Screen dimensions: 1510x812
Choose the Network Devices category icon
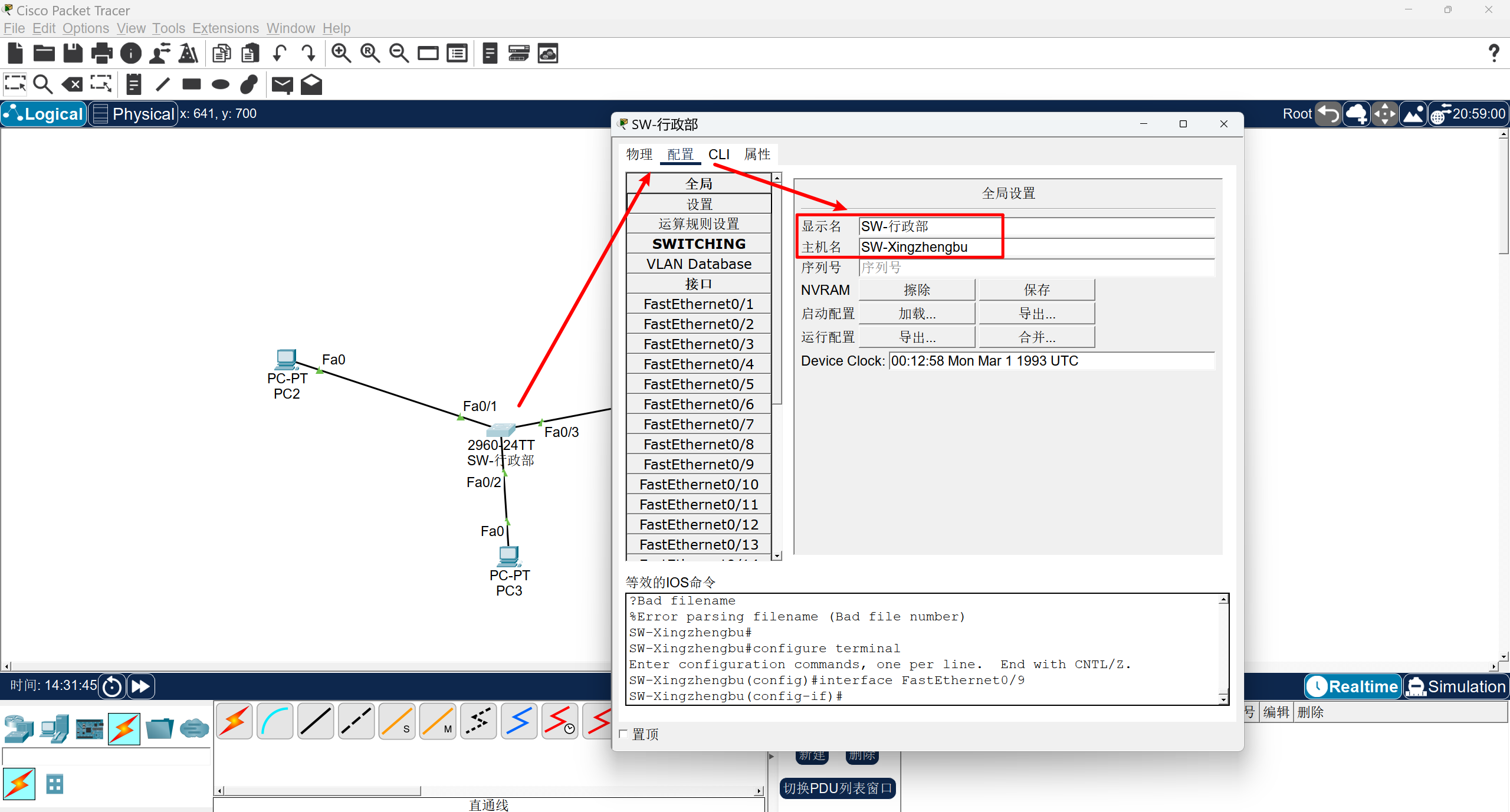click(19, 729)
